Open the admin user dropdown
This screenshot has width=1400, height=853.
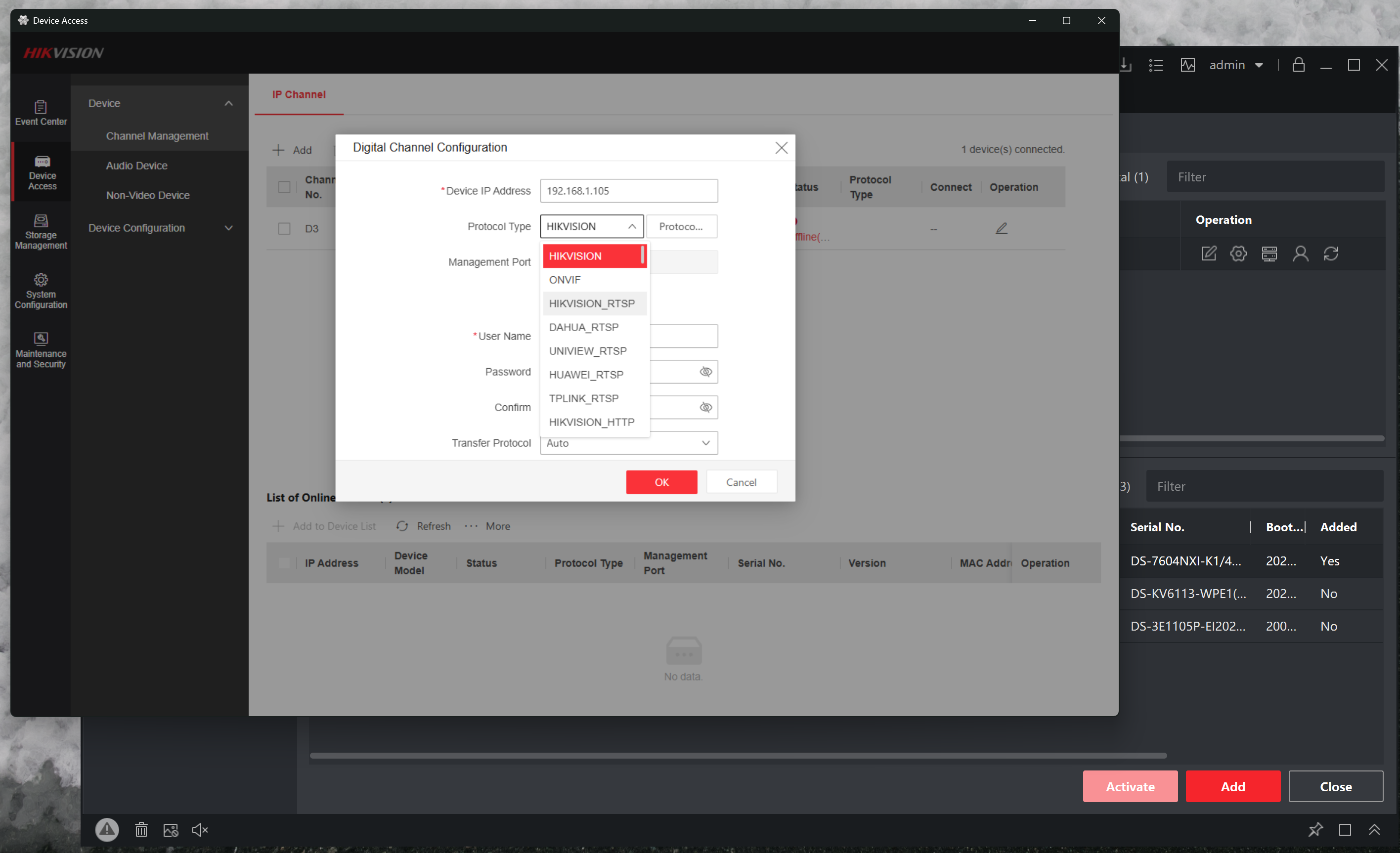click(1235, 65)
